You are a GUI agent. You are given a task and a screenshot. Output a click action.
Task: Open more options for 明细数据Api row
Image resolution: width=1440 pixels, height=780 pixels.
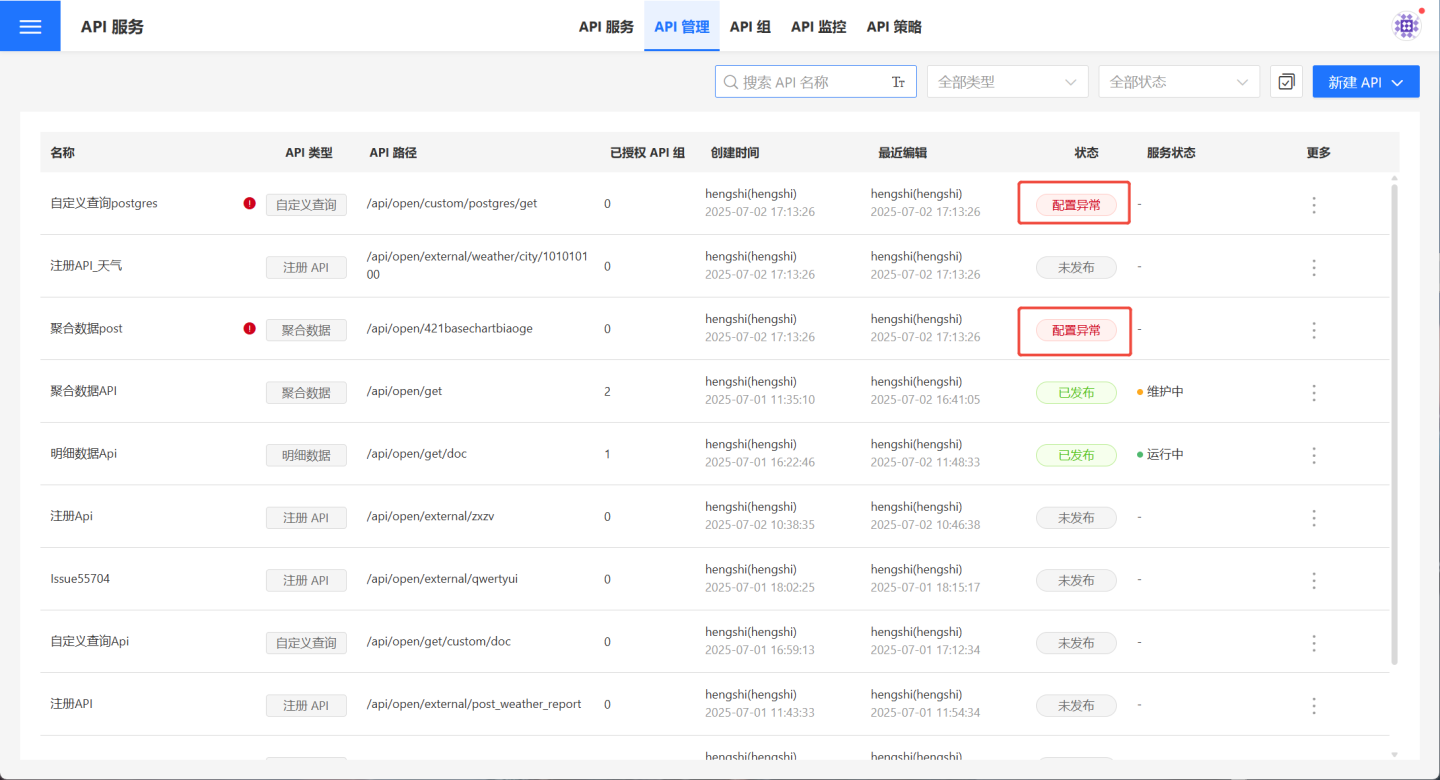[1314, 455]
